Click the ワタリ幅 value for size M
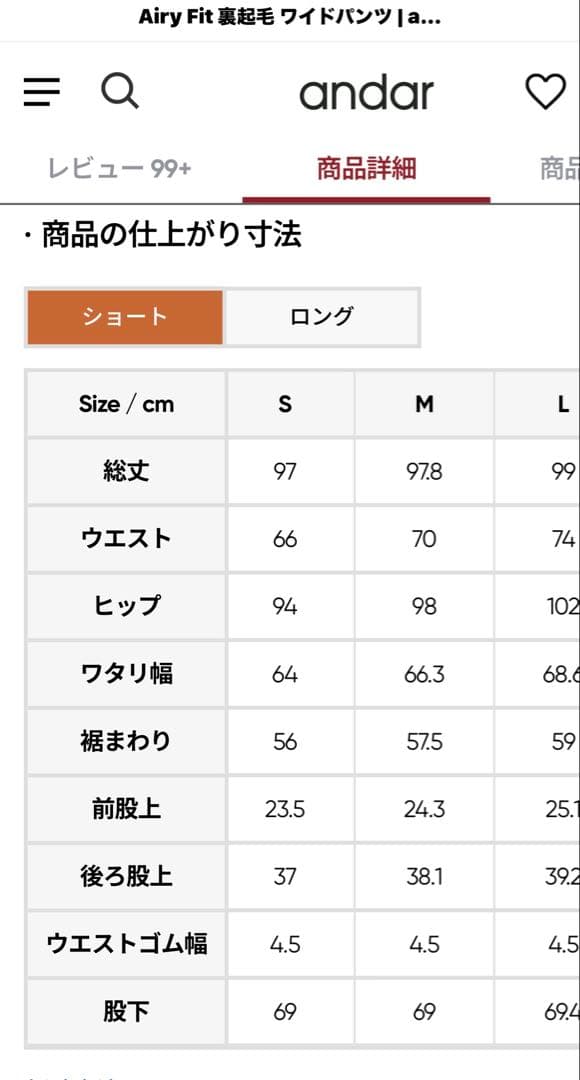Screen dimensions: 580x1080 pos(424,674)
